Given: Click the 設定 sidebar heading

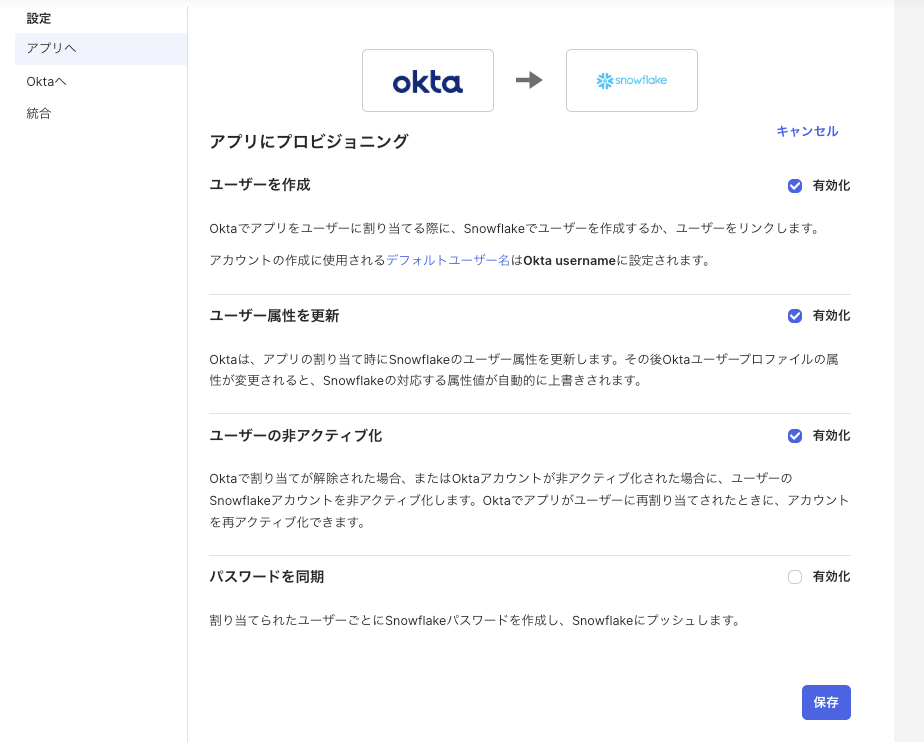Looking at the screenshot, I should 39,18.
